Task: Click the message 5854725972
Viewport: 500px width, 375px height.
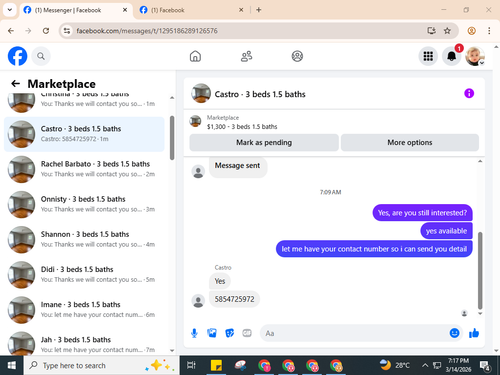Action: click(x=234, y=299)
